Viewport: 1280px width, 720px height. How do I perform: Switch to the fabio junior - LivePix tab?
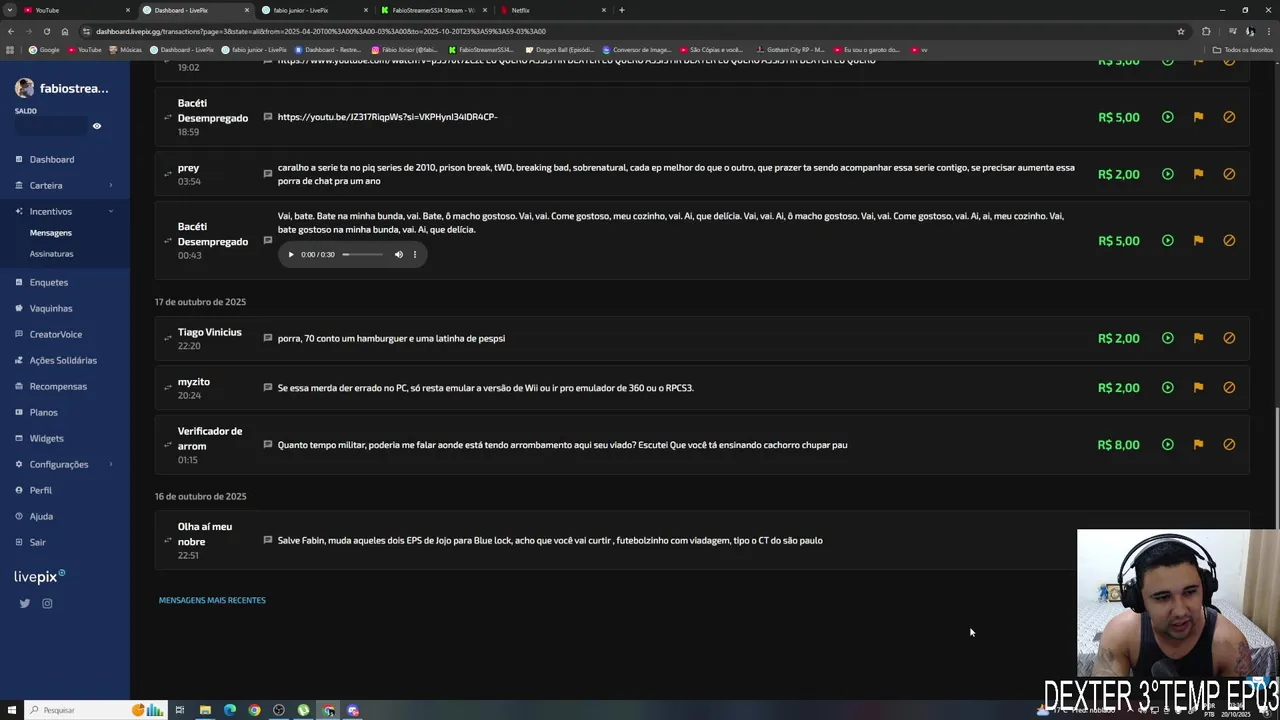(x=313, y=10)
